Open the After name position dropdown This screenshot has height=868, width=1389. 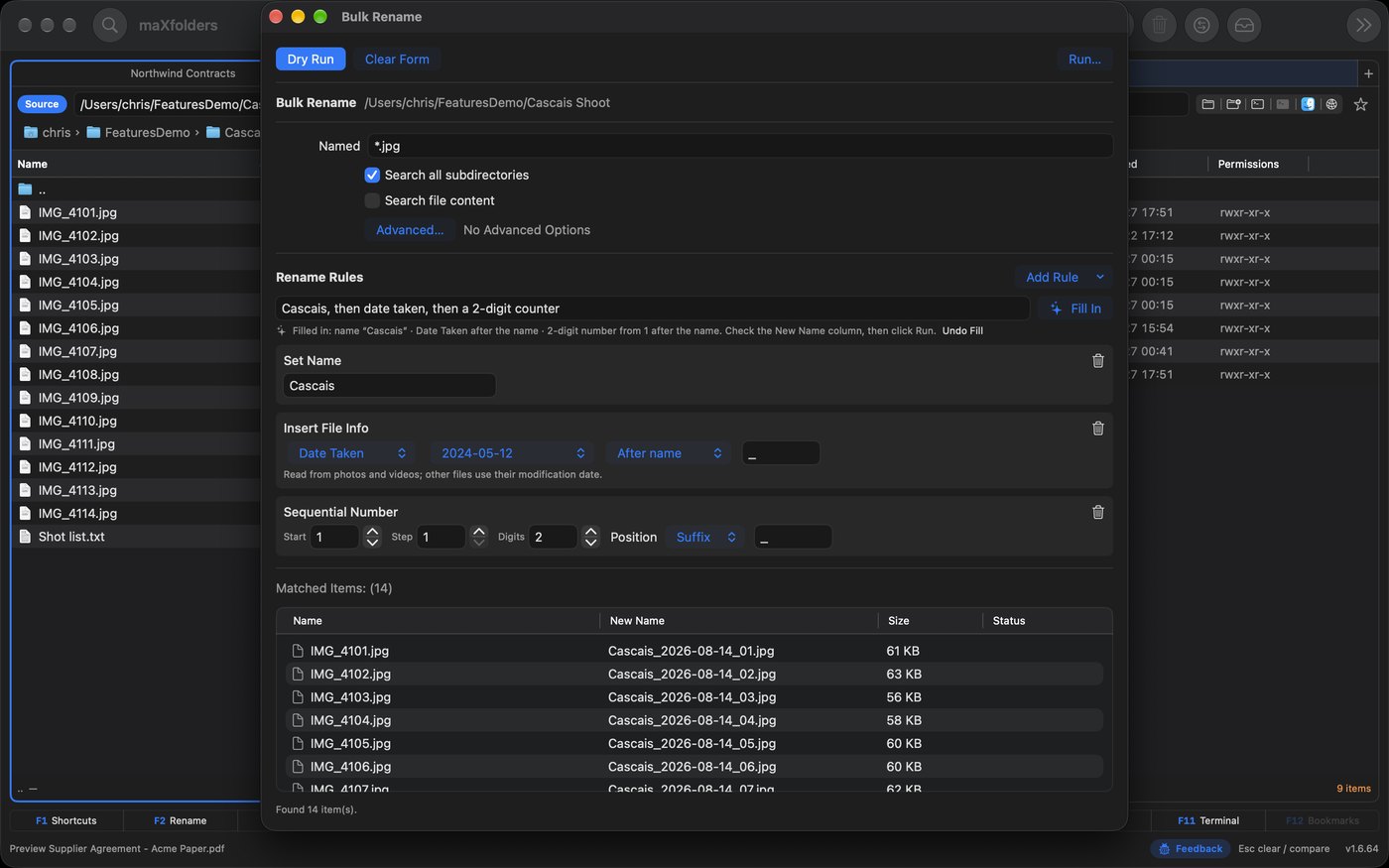tap(669, 453)
